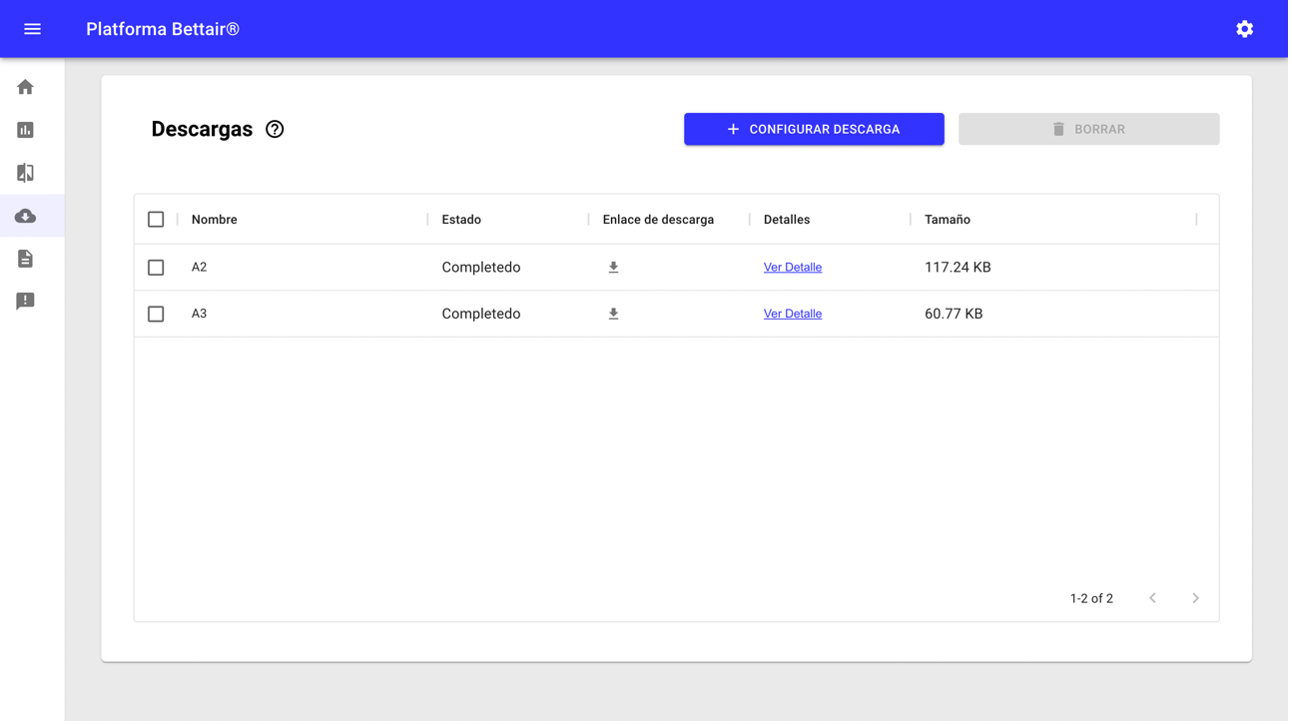The image size is (1292, 724).
Task: Open settings gear in top bar
Action: click(x=1244, y=29)
